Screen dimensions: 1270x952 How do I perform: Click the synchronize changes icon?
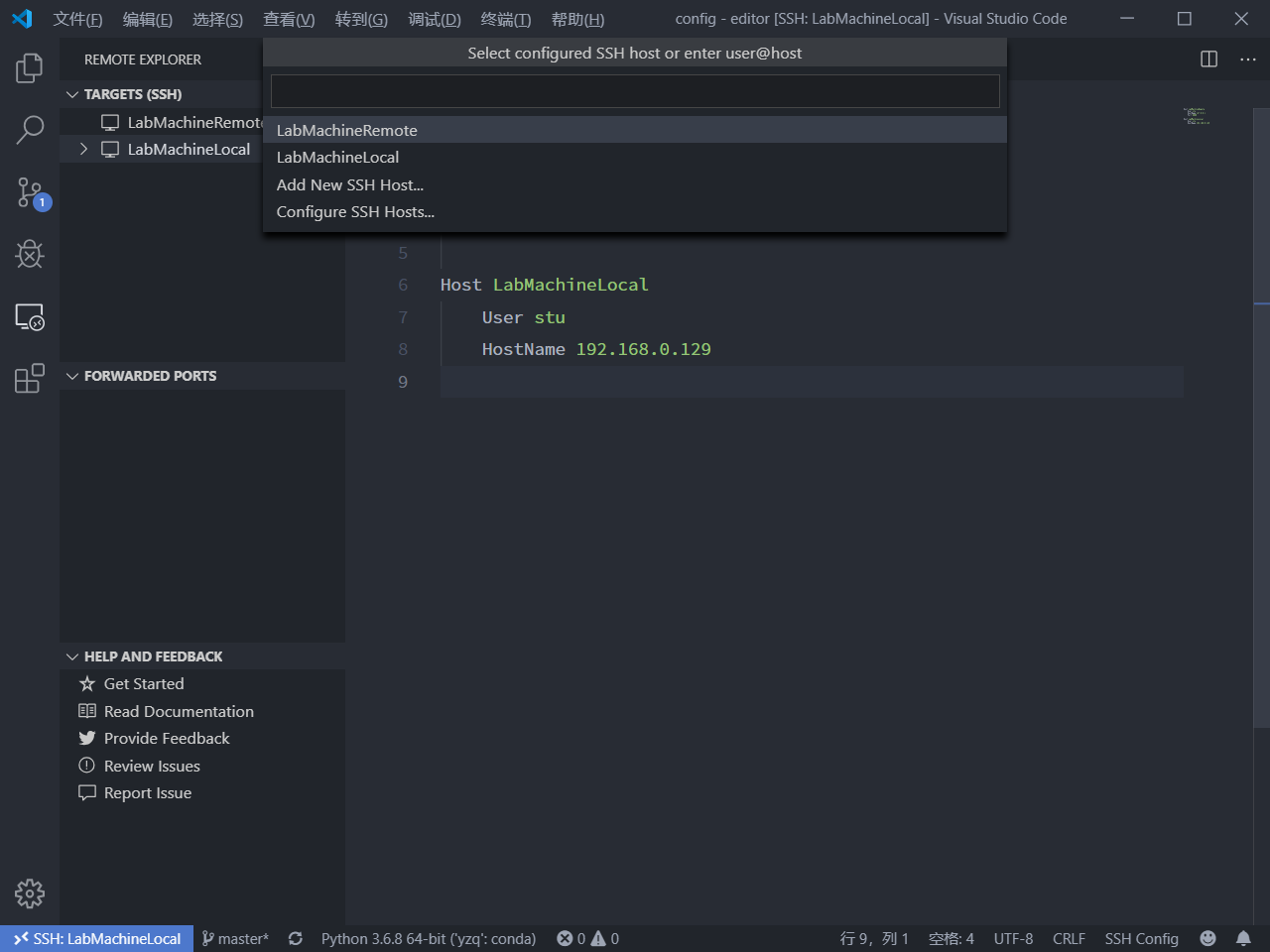pos(296,938)
